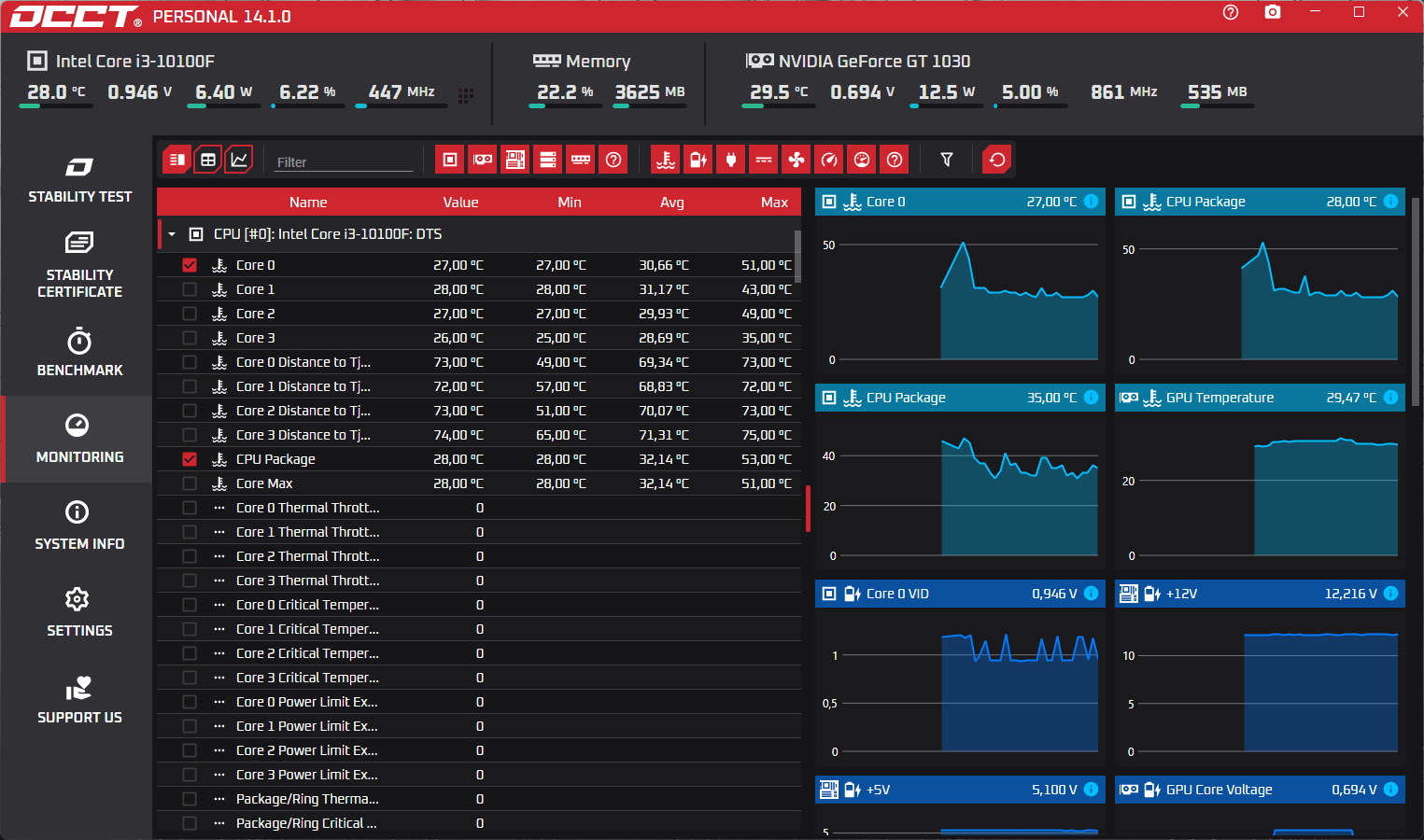Viewport: 1424px width, 840px height.
Task: Click the funnel filter icon
Action: click(947, 160)
